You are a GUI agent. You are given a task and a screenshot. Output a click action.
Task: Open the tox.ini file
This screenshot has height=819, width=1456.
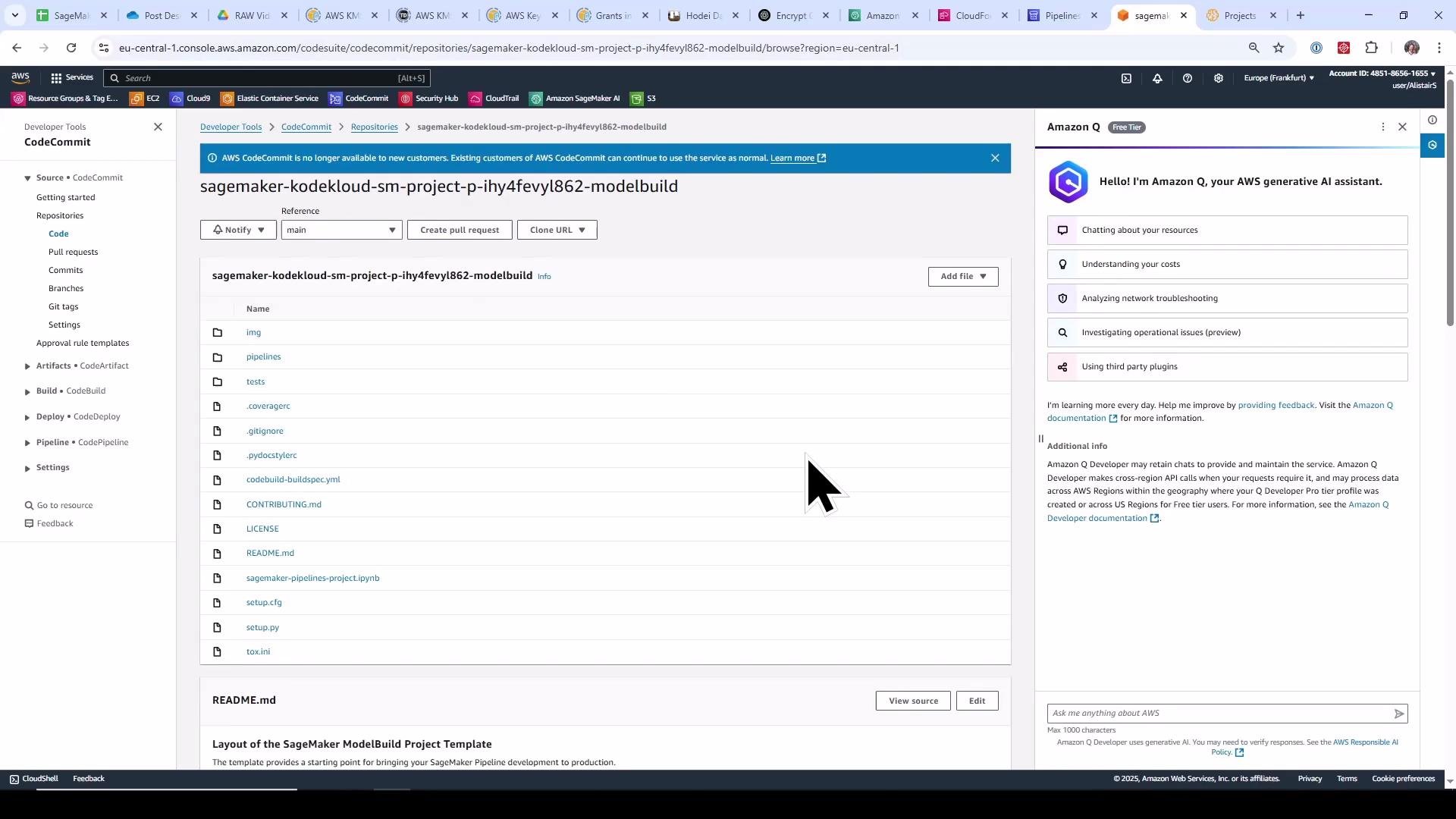click(x=258, y=651)
